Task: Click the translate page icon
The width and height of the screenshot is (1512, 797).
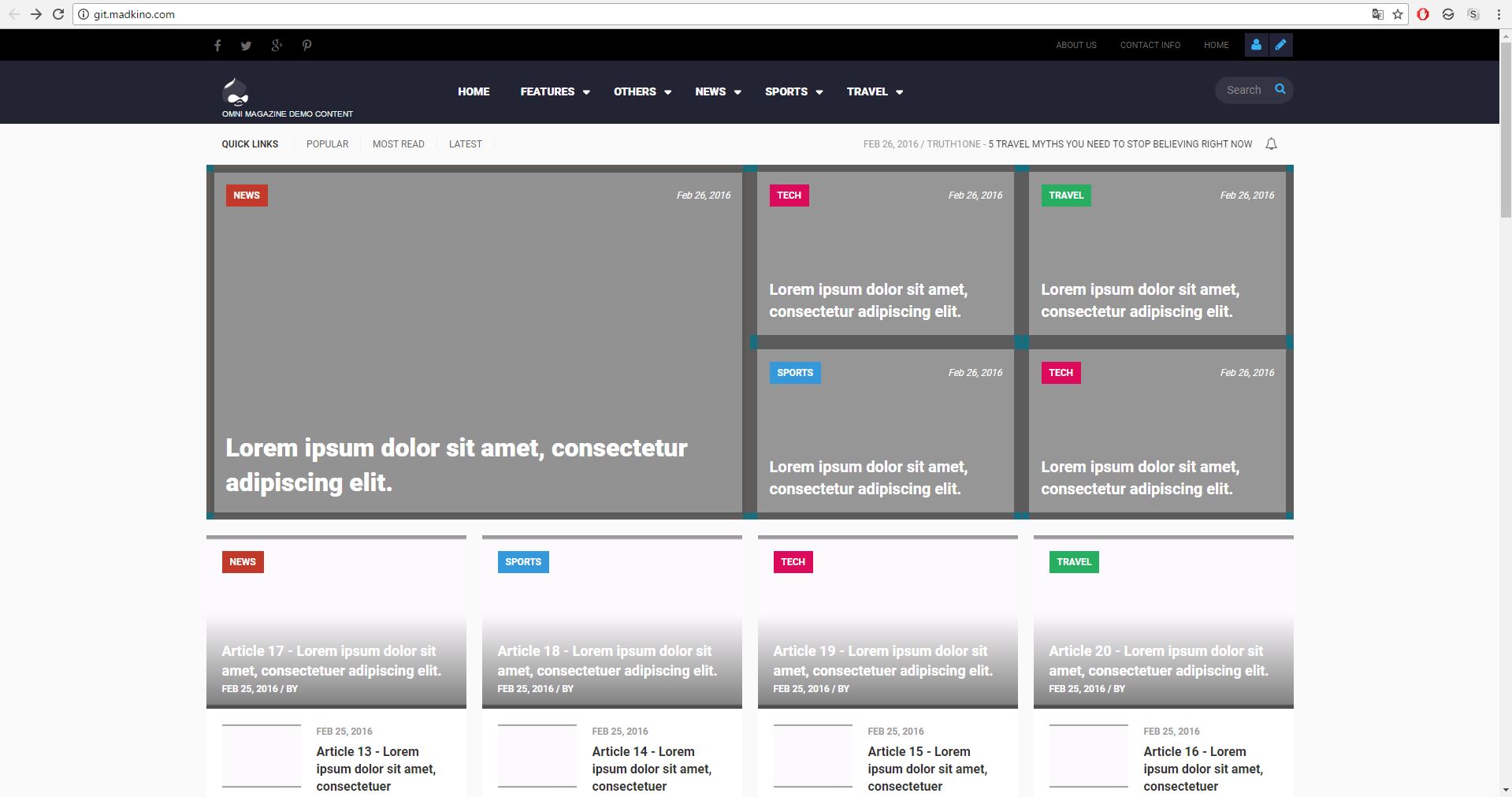Action: [1378, 14]
